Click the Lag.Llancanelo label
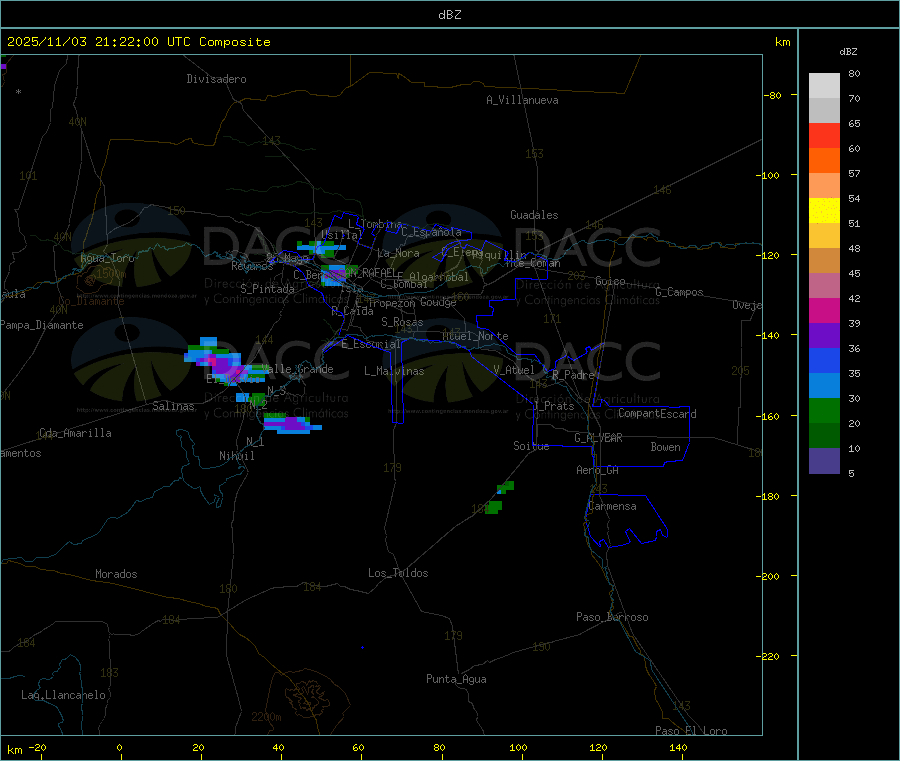 point(63,695)
